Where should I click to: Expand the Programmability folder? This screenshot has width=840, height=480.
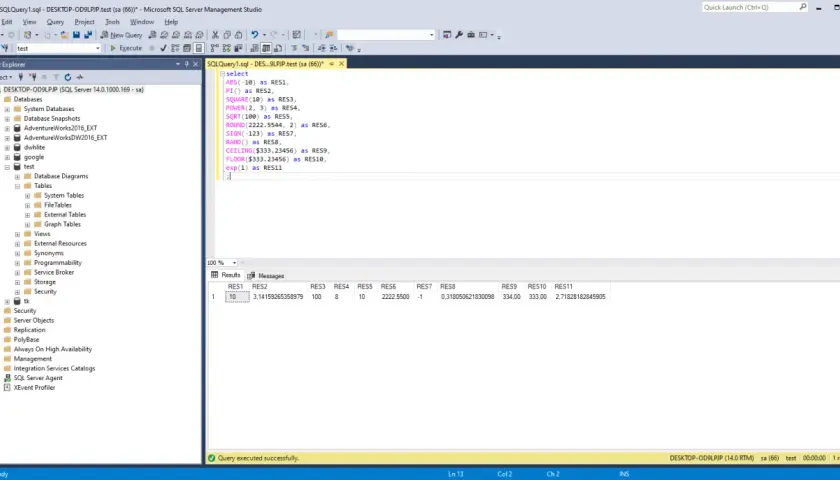[17, 263]
